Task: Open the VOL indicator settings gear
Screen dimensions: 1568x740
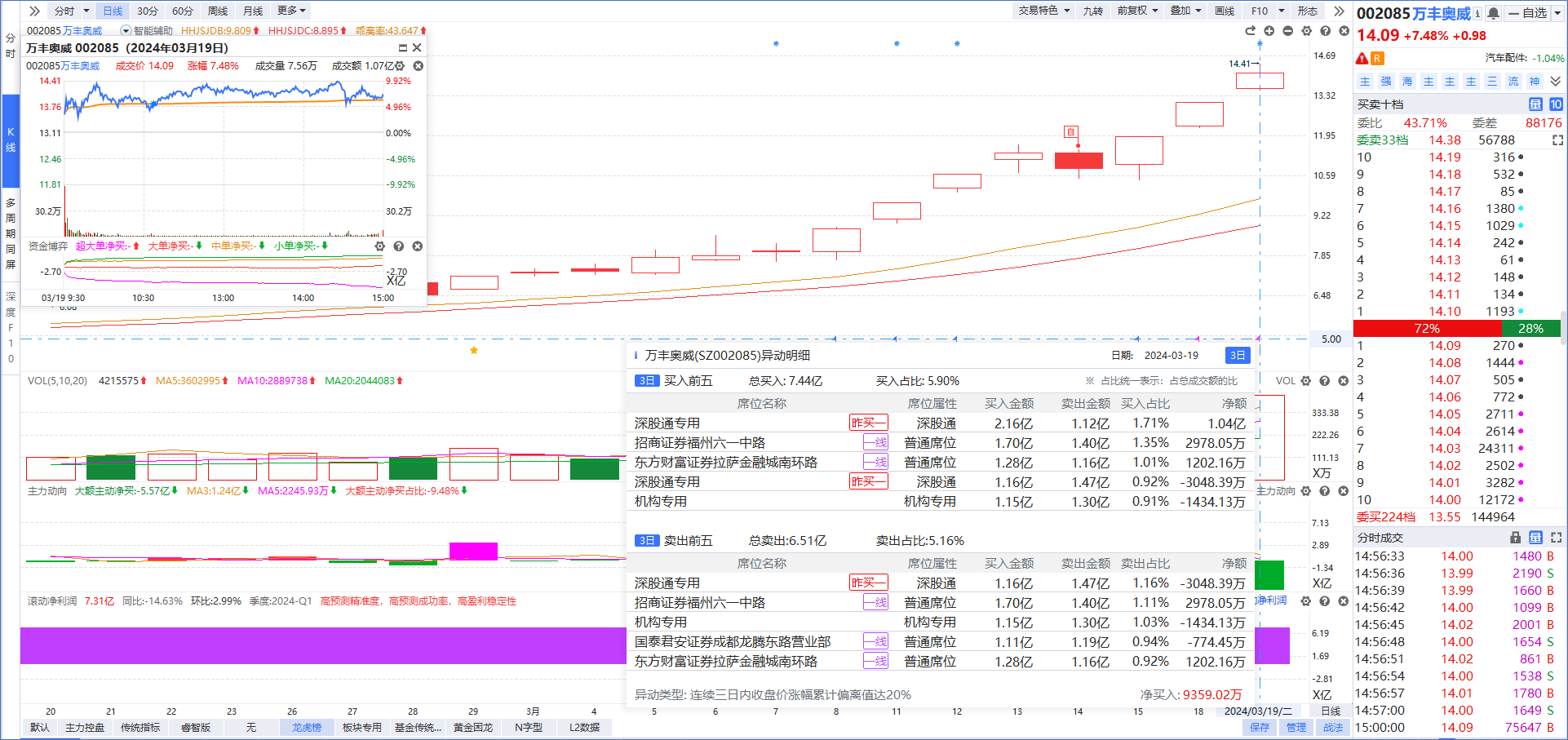Action: pos(1305,381)
